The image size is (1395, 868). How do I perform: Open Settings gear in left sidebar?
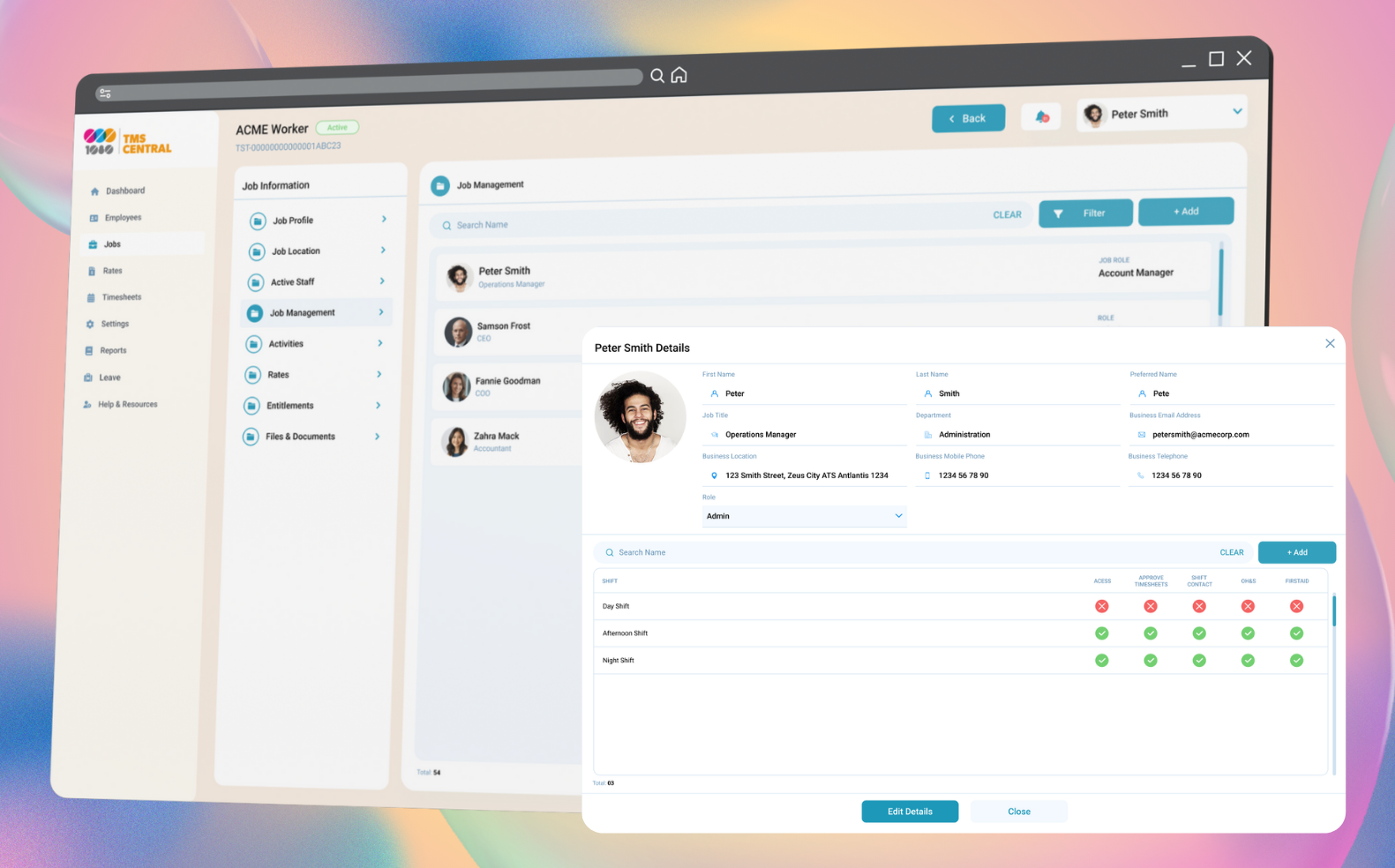(90, 325)
